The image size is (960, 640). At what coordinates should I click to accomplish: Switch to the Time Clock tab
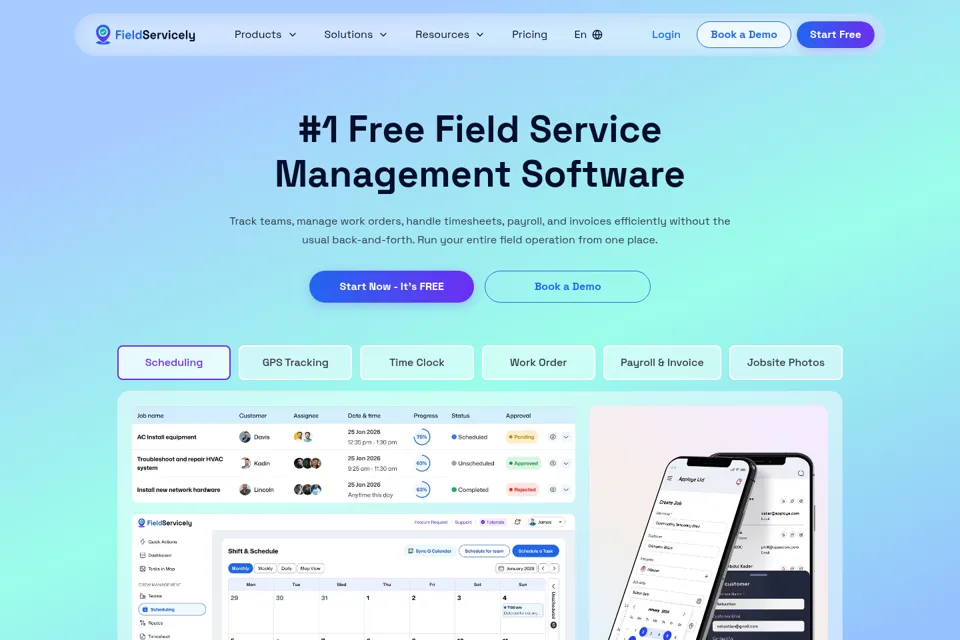(x=417, y=363)
